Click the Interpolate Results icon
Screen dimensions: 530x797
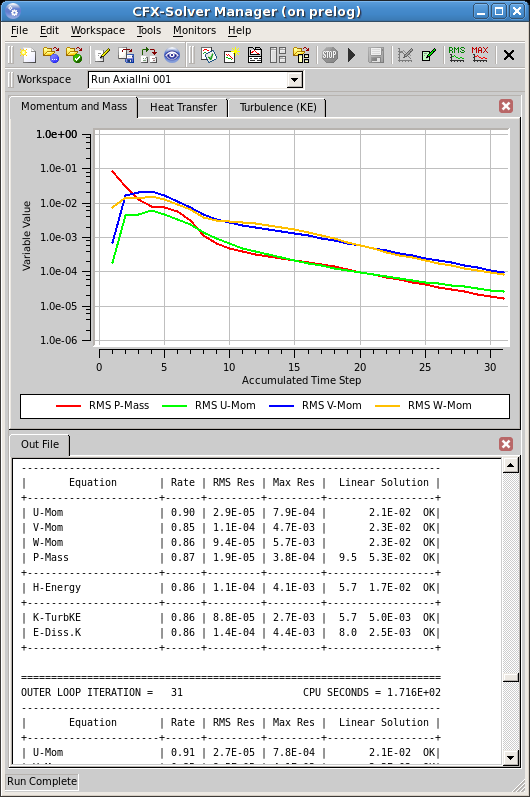(x=149, y=54)
